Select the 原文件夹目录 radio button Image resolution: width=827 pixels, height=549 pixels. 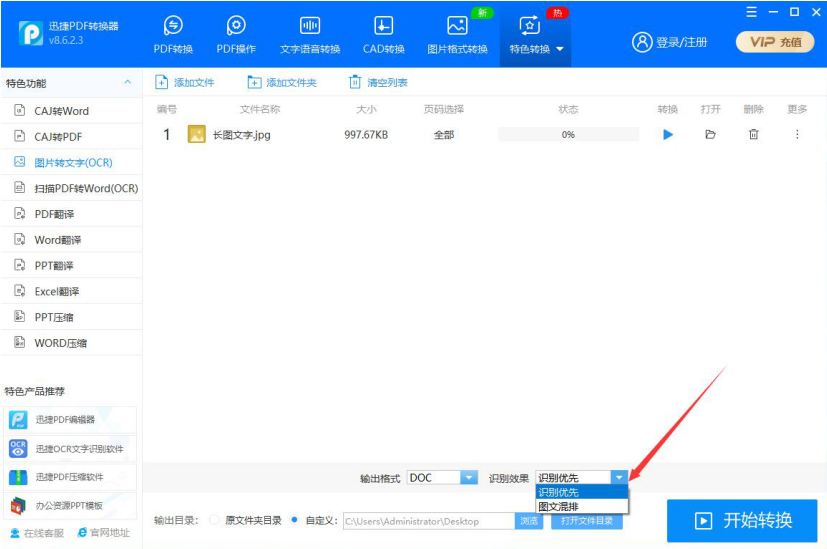pos(214,520)
